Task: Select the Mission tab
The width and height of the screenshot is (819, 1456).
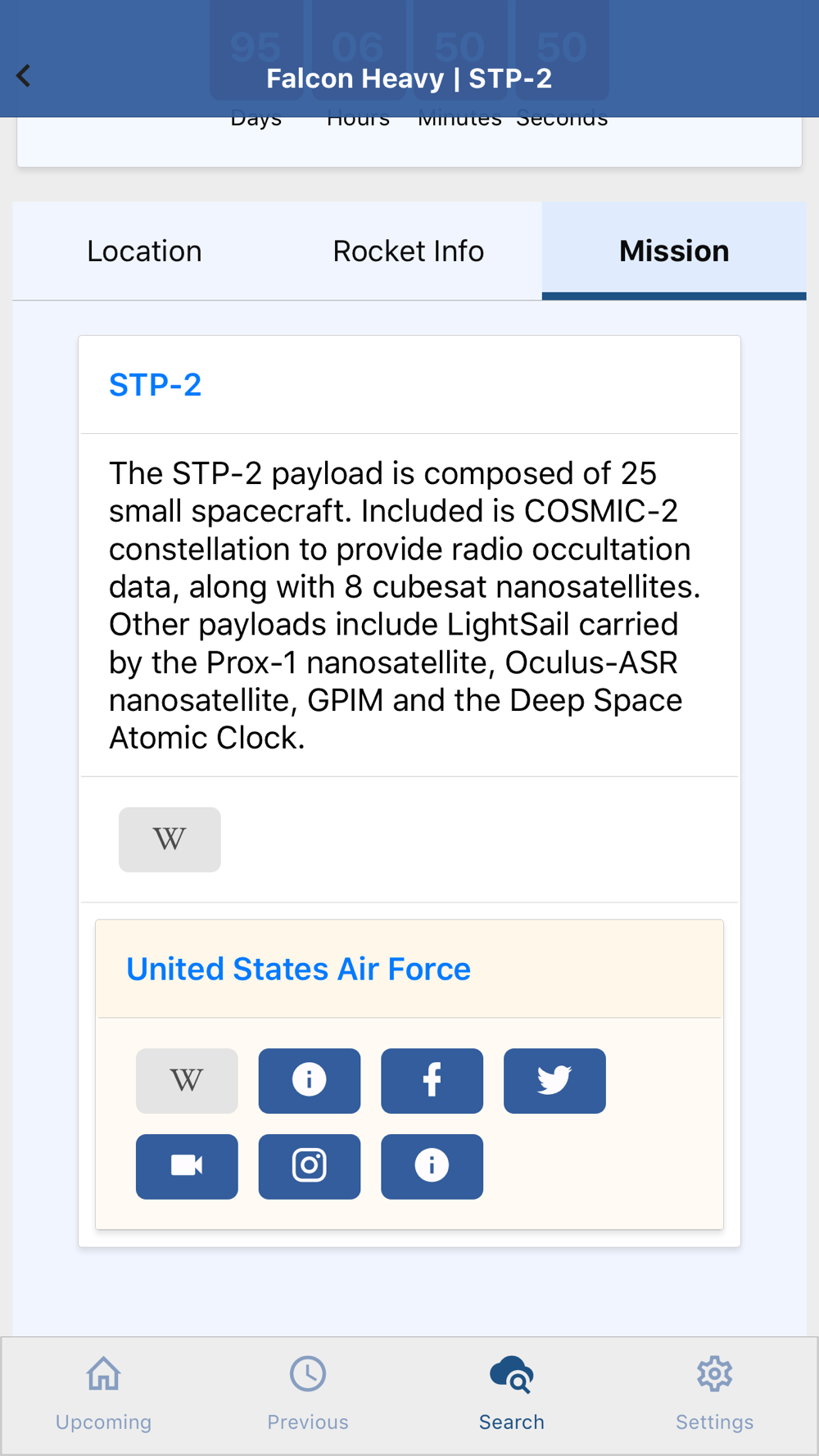Action: click(674, 251)
